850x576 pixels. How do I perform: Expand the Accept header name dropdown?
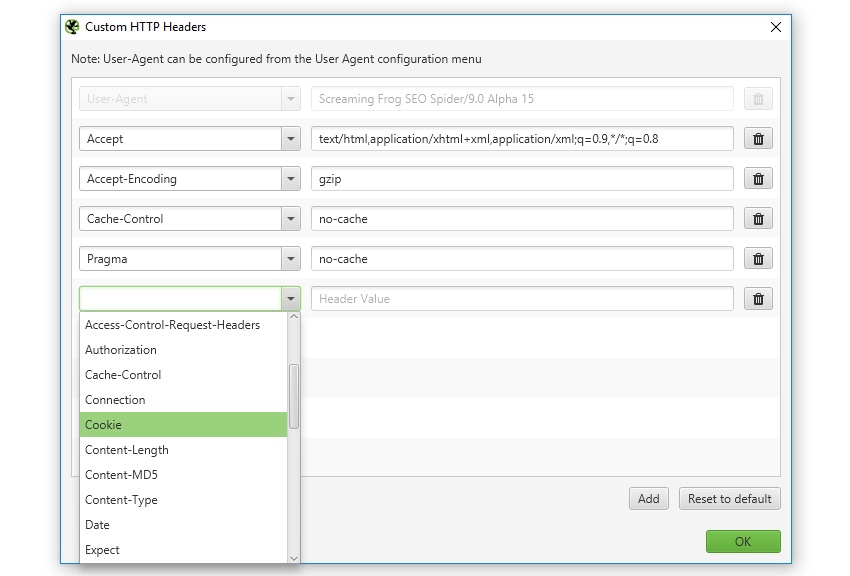tap(290, 139)
